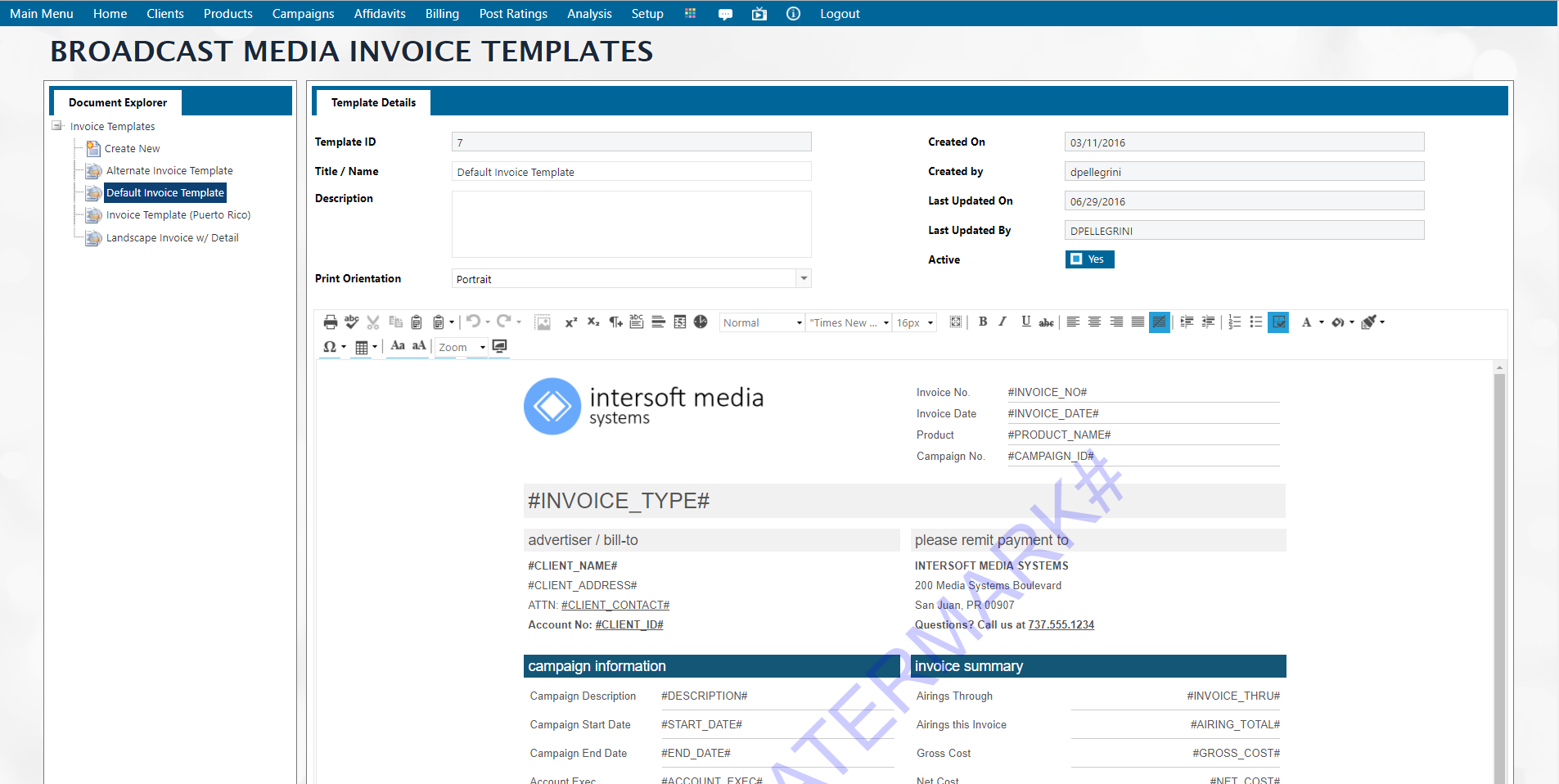Screen dimensions: 1559x784
Task: Run the spell check tool
Action: pos(351,322)
